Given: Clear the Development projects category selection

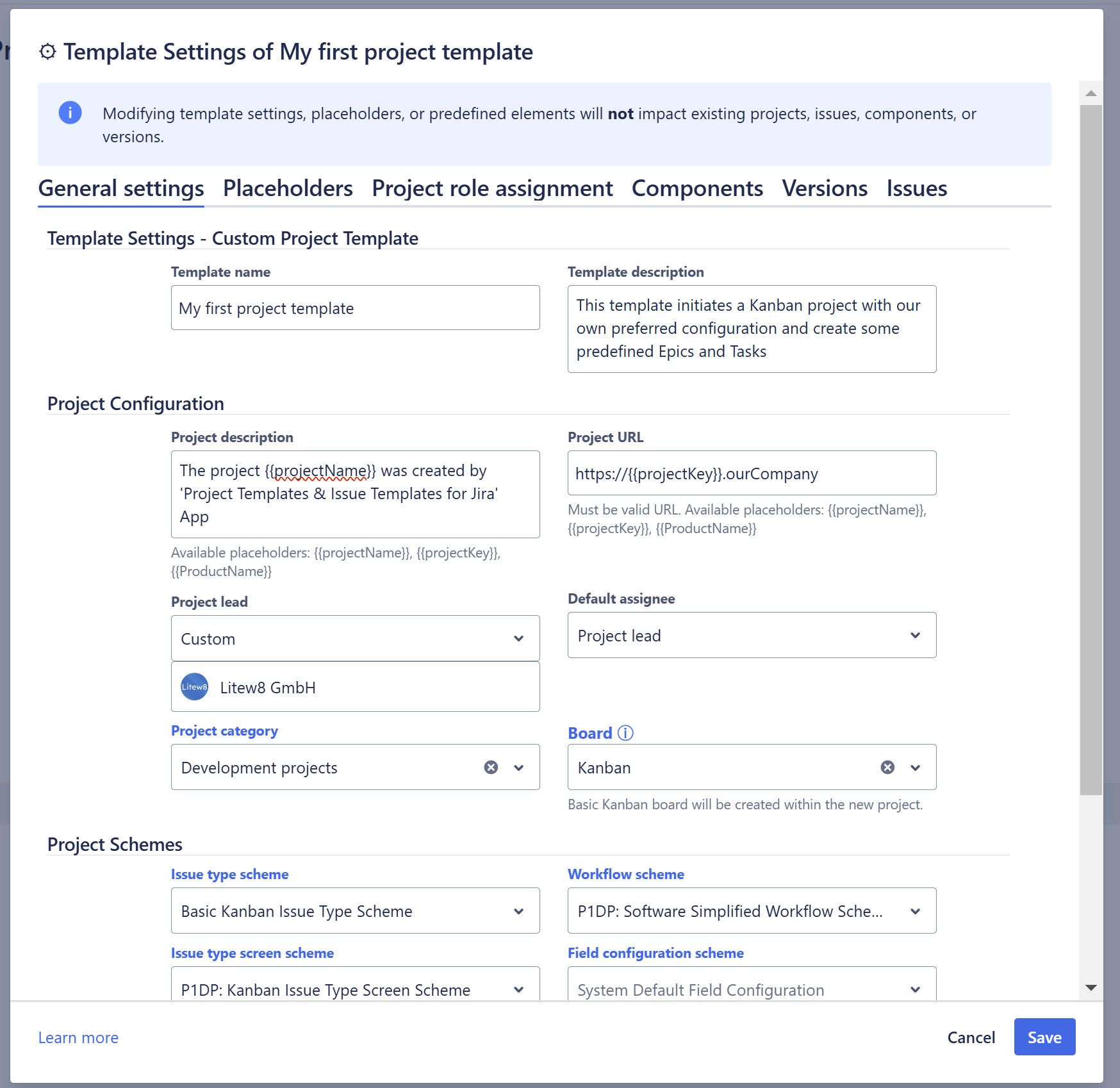Looking at the screenshot, I should click(x=491, y=767).
